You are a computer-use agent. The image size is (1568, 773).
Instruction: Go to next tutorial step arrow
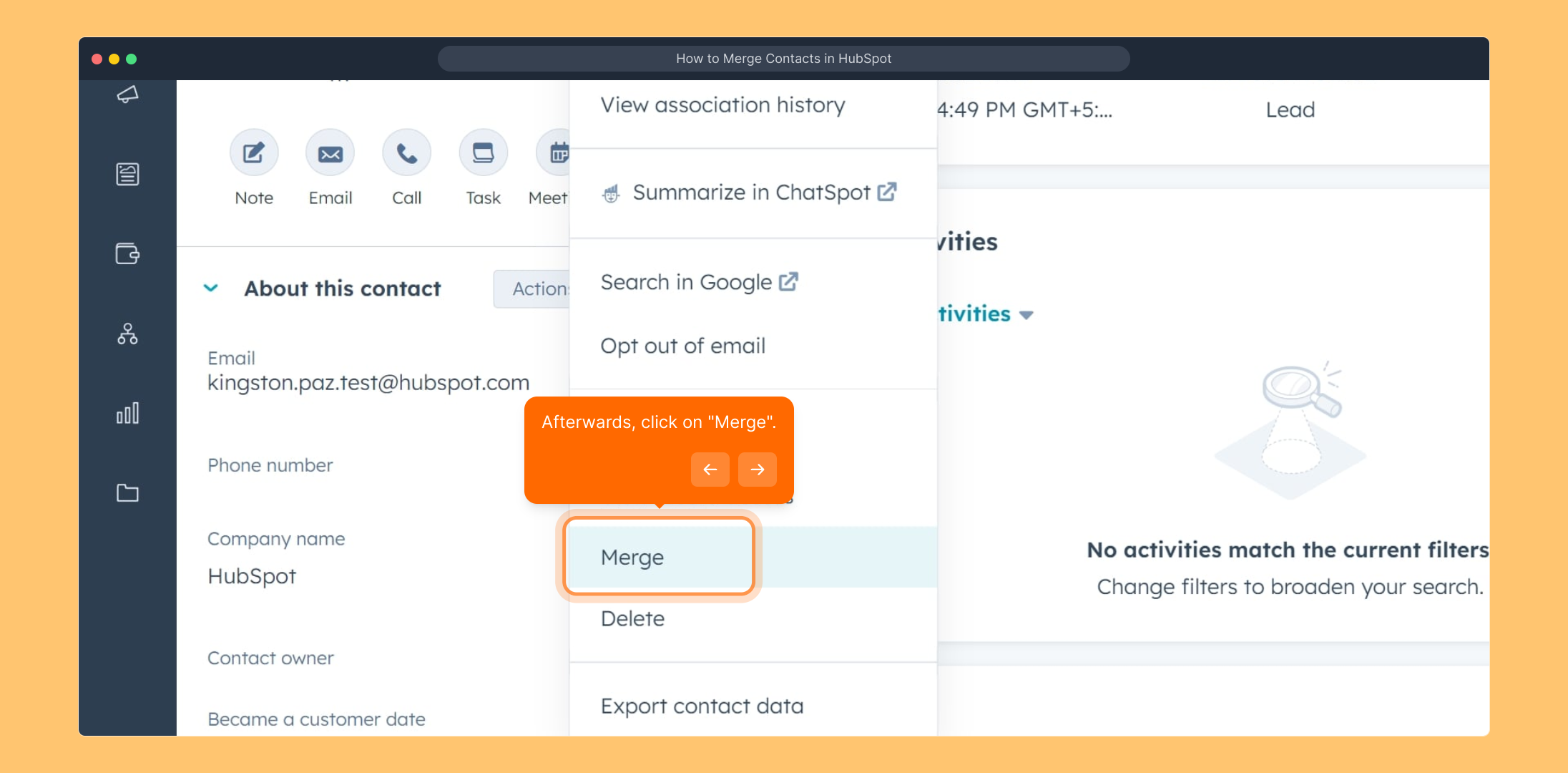(x=757, y=470)
